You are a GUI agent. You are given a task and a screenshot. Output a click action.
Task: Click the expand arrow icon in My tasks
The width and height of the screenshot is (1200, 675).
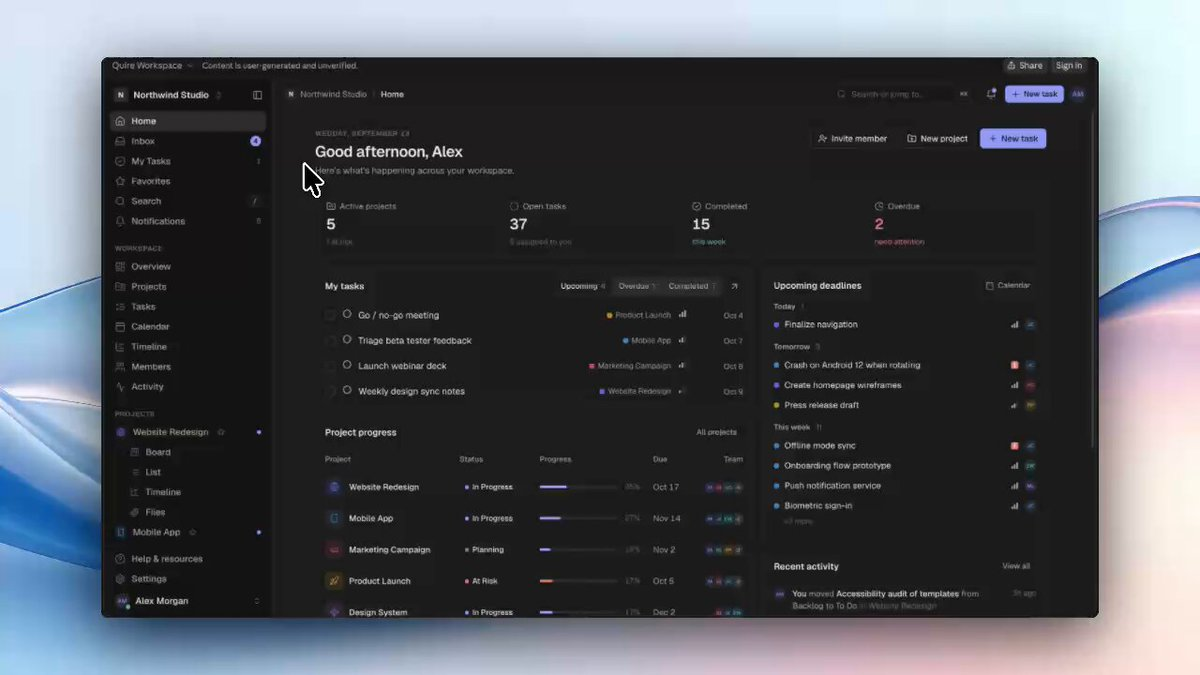point(734,286)
